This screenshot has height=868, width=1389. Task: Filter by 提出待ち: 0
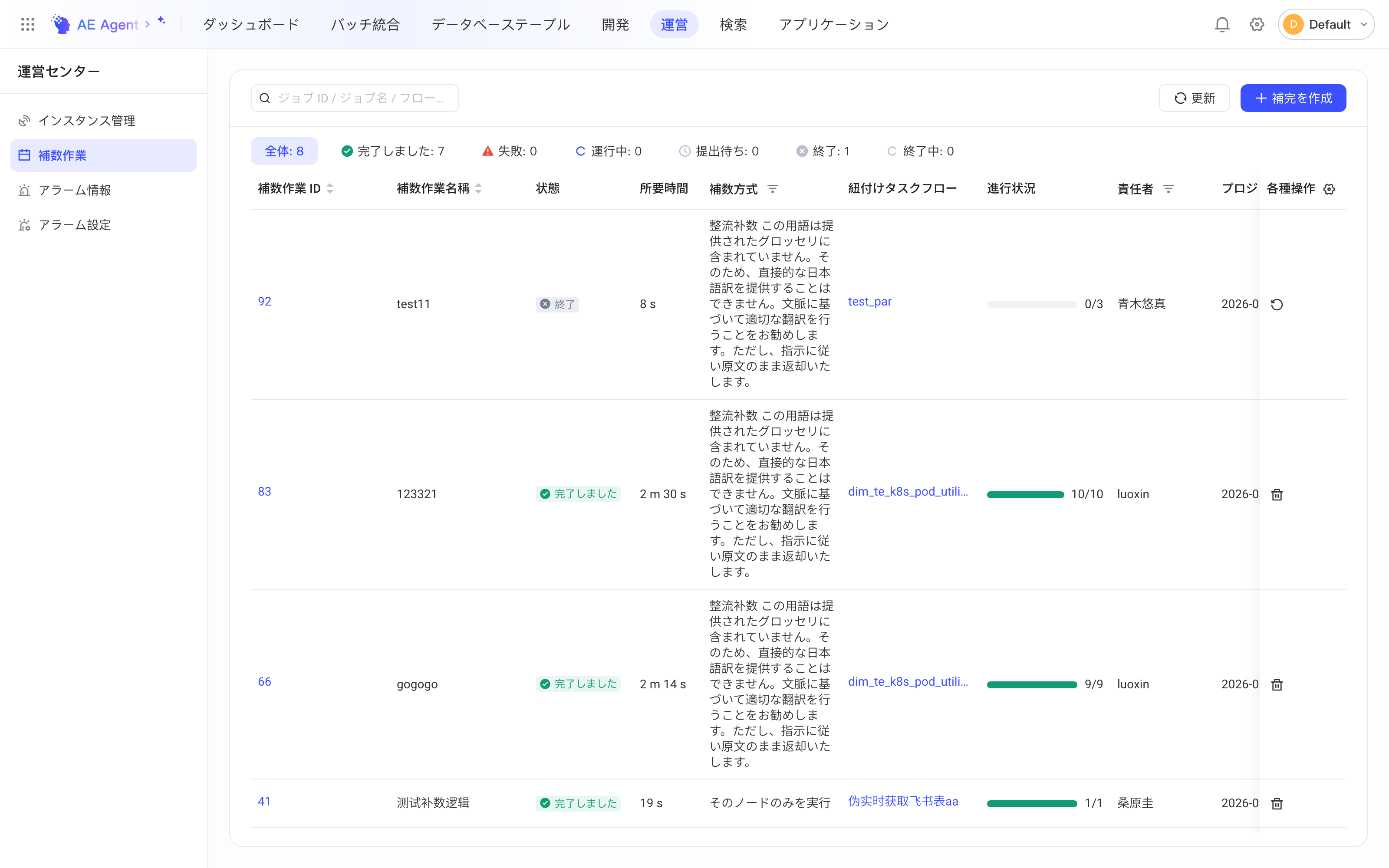tap(719, 151)
